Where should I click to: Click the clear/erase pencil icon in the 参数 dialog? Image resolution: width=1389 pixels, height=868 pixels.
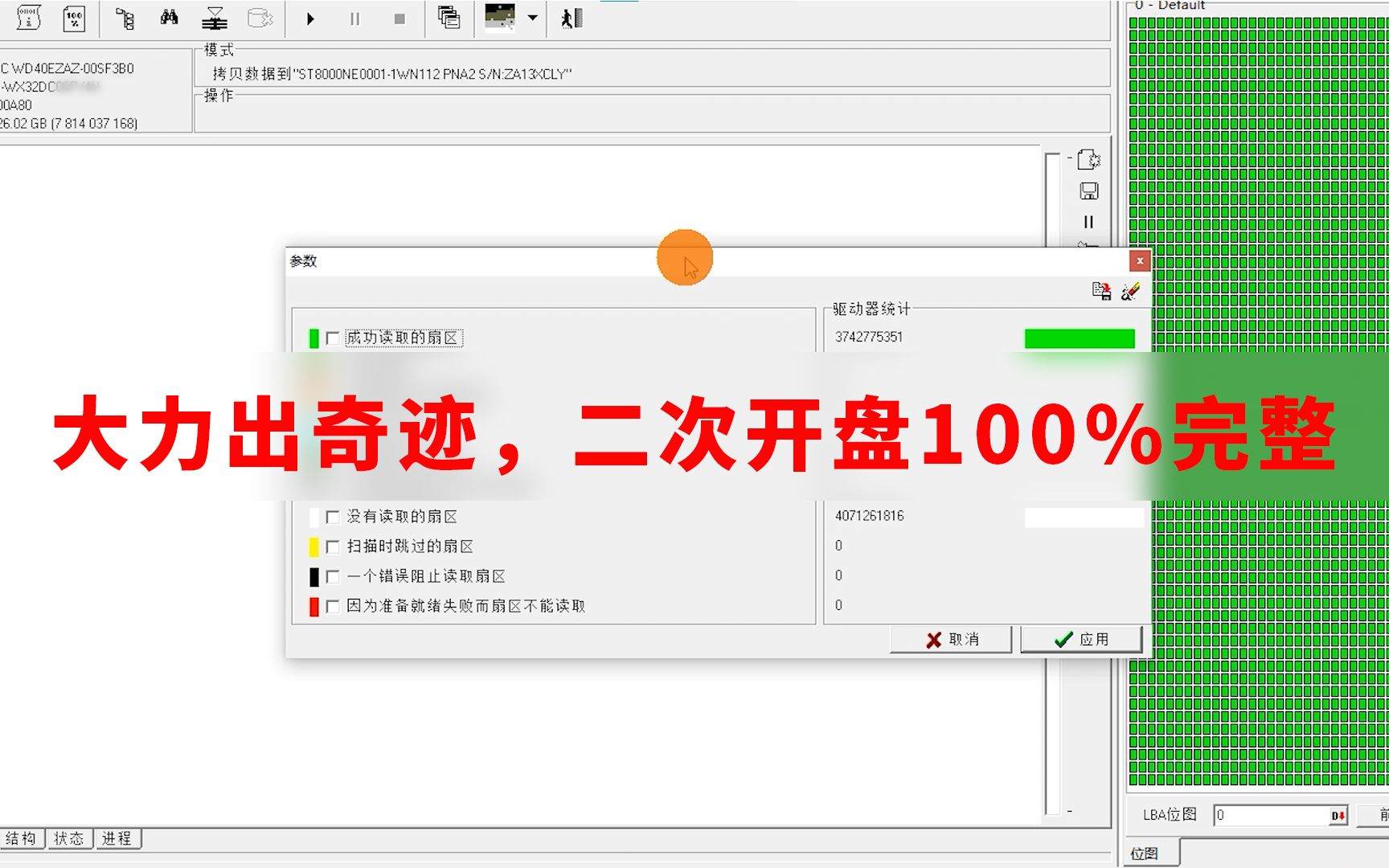(x=1130, y=292)
